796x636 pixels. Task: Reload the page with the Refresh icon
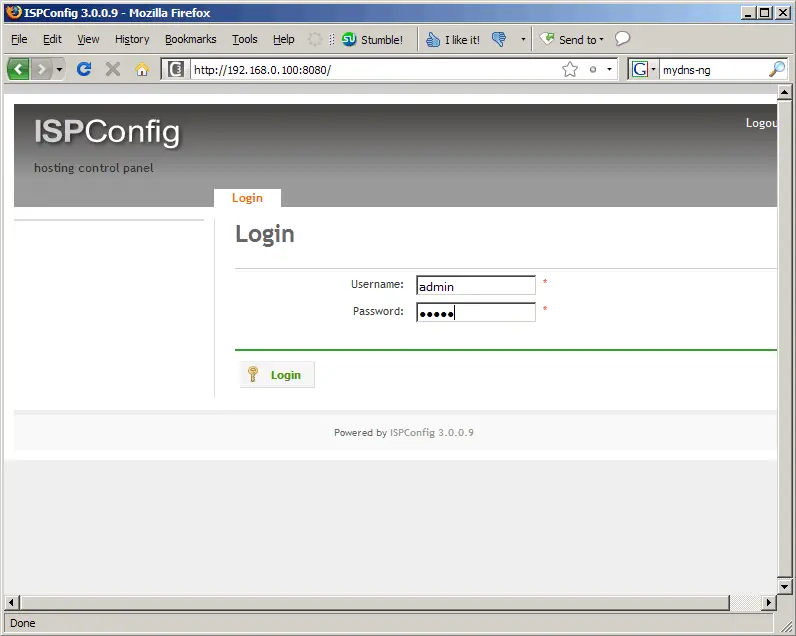pyautogui.click(x=84, y=69)
